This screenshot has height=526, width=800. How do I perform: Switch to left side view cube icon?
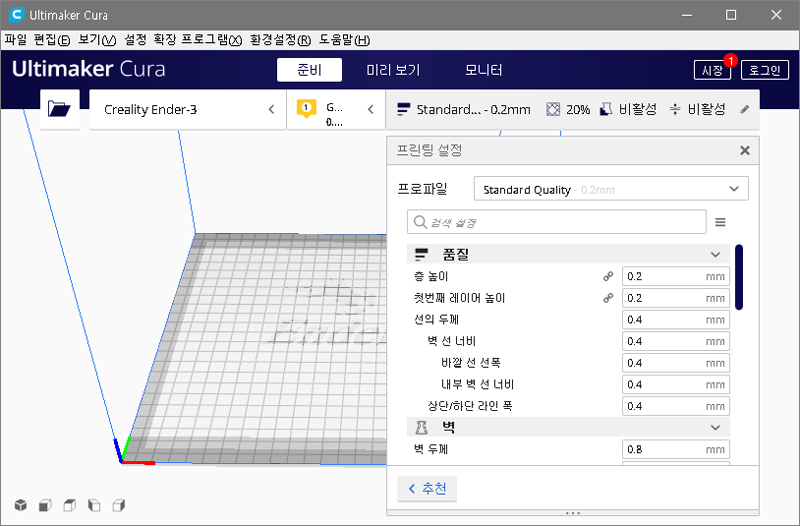(x=94, y=505)
